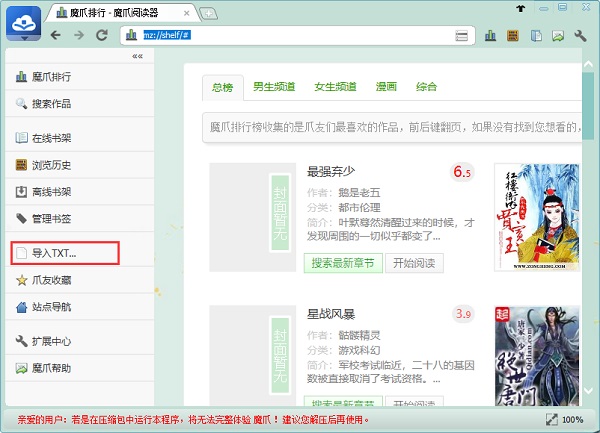Click the ranking chart icon in toolbar

click(x=490, y=36)
